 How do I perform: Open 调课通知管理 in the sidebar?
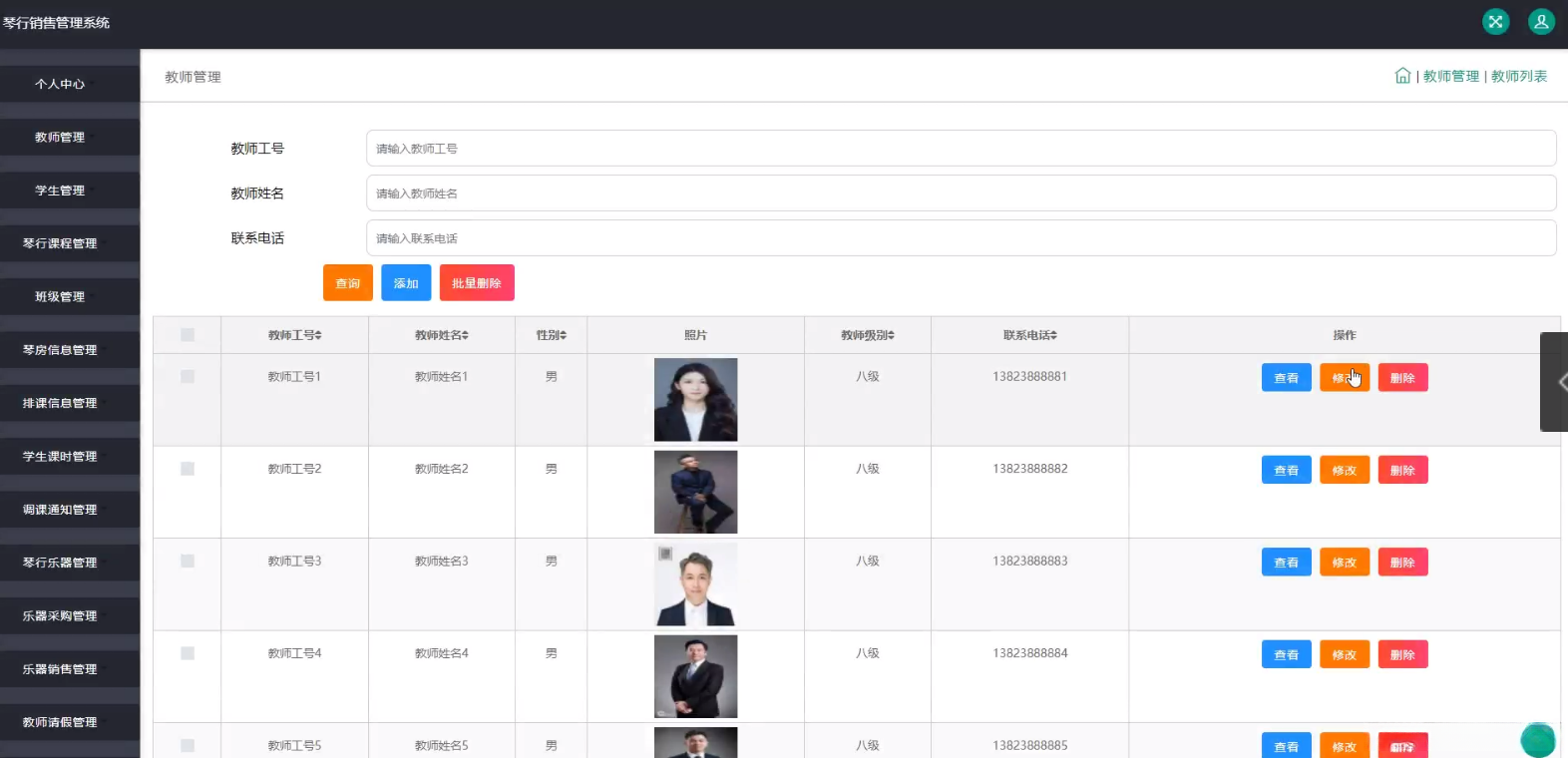point(70,510)
